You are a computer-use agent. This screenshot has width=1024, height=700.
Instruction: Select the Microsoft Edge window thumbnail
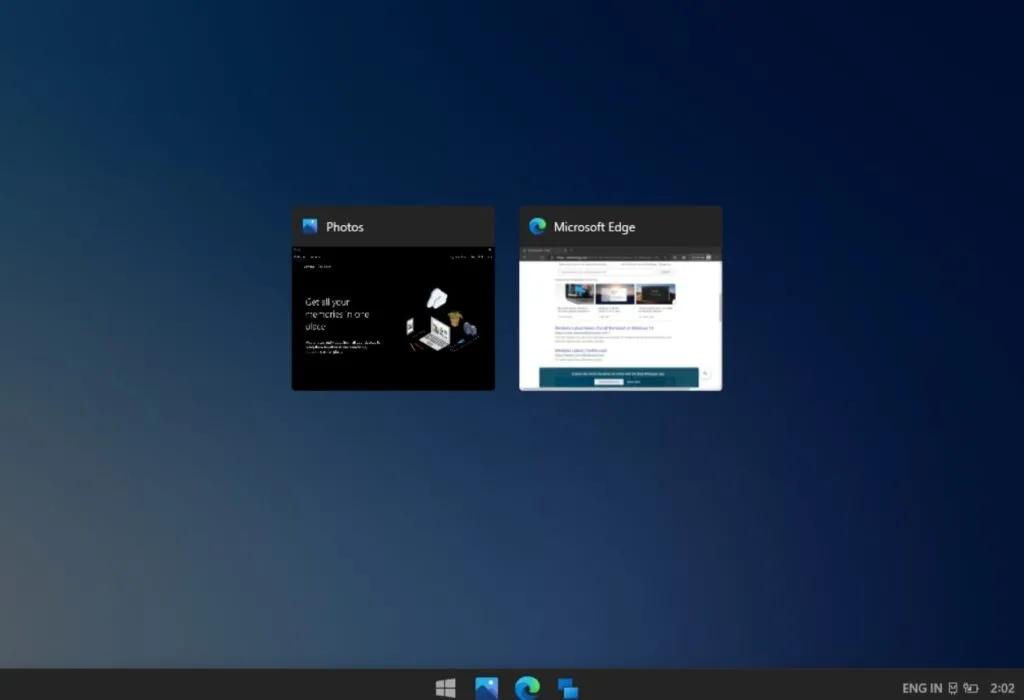[620, 320]
